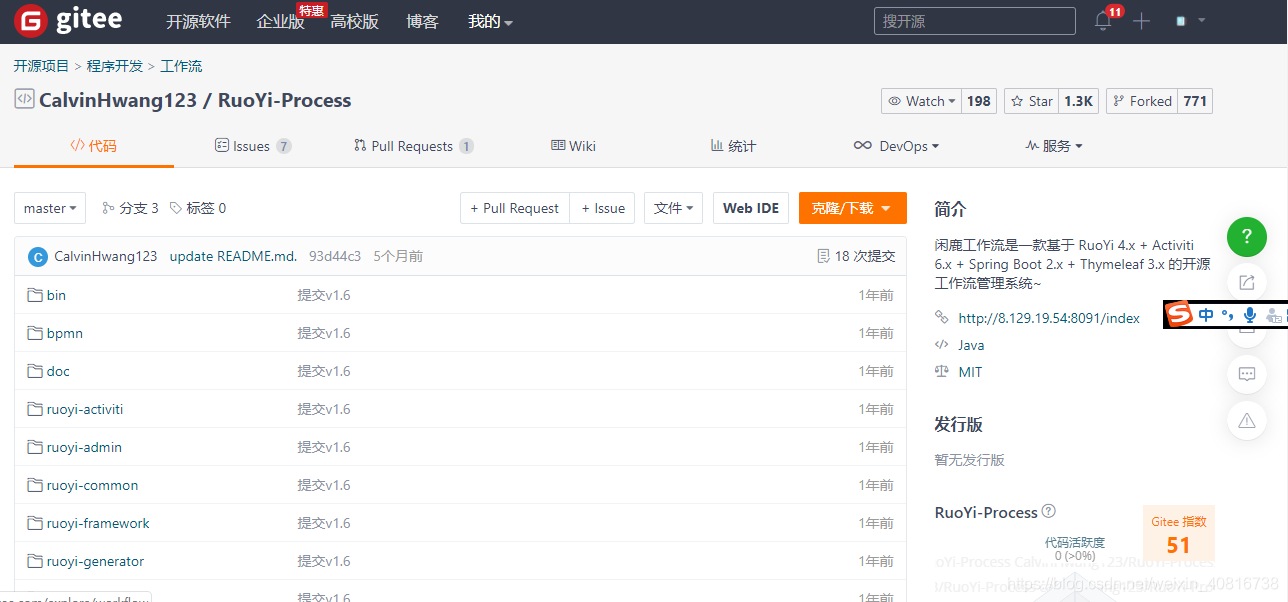This screenshot has height=602, width=1288.
Task: Open the doc folder
Action: pos(58,371)
